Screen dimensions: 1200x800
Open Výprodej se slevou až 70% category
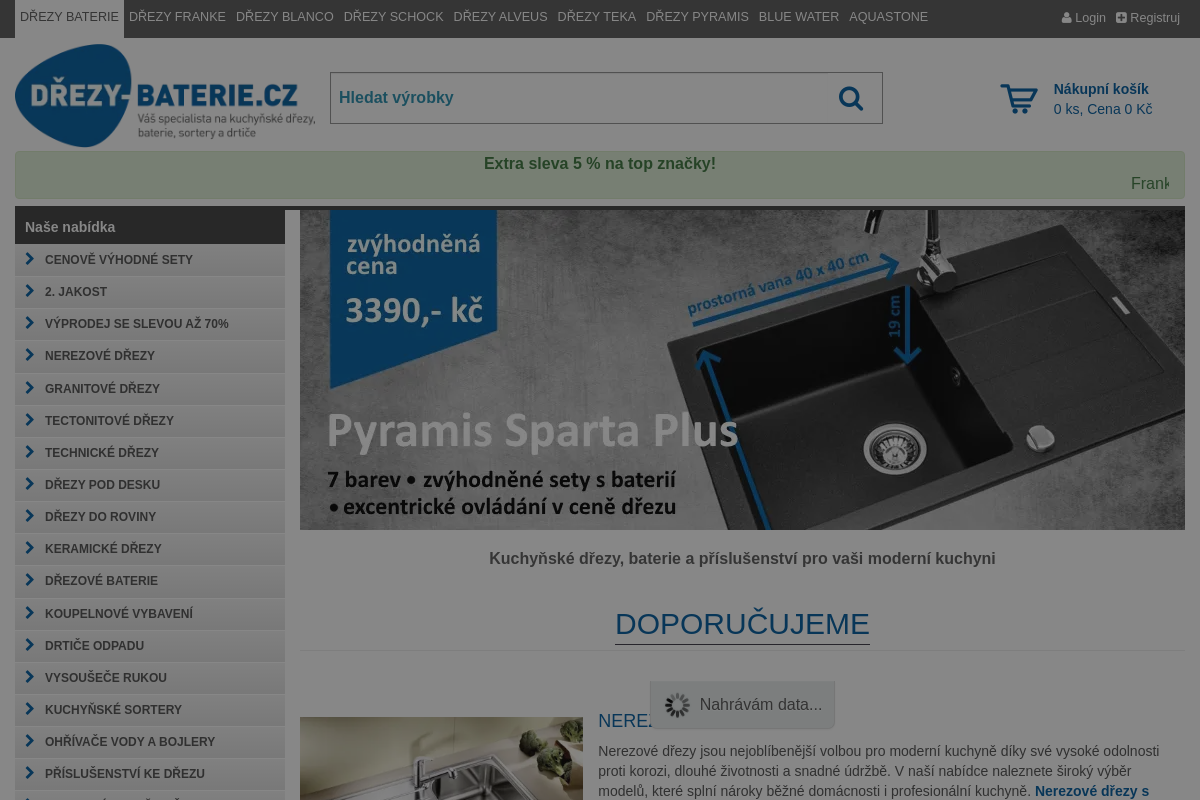[x=150, y=324]
